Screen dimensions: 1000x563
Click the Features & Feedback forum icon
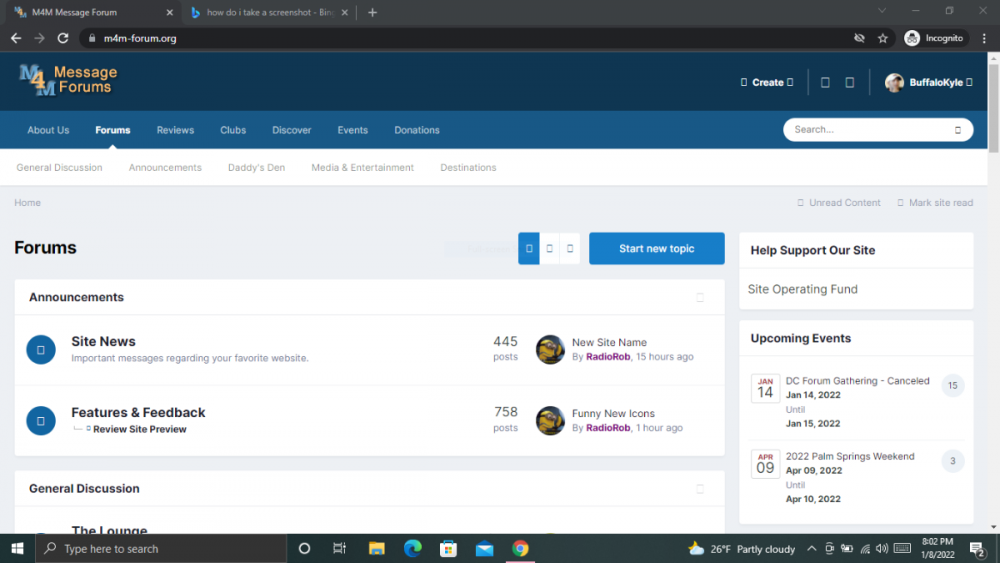coord(41,421)
